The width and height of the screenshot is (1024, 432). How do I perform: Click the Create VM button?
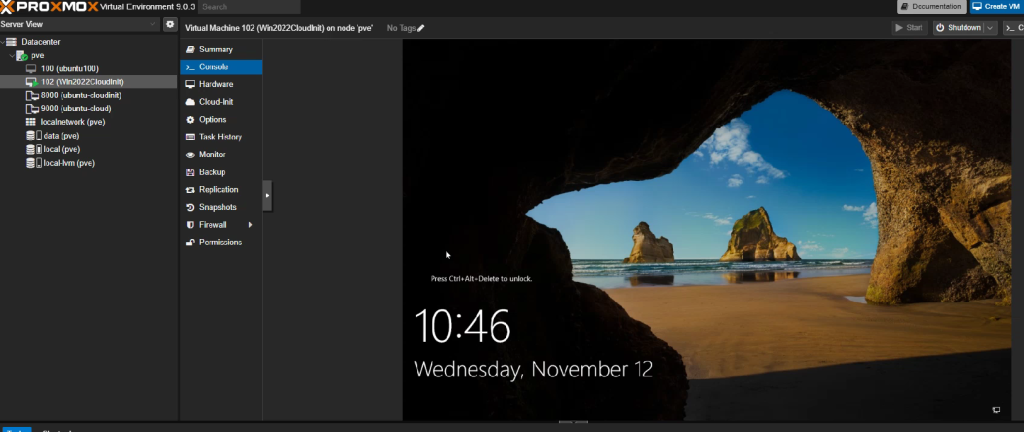coord(990,6)
